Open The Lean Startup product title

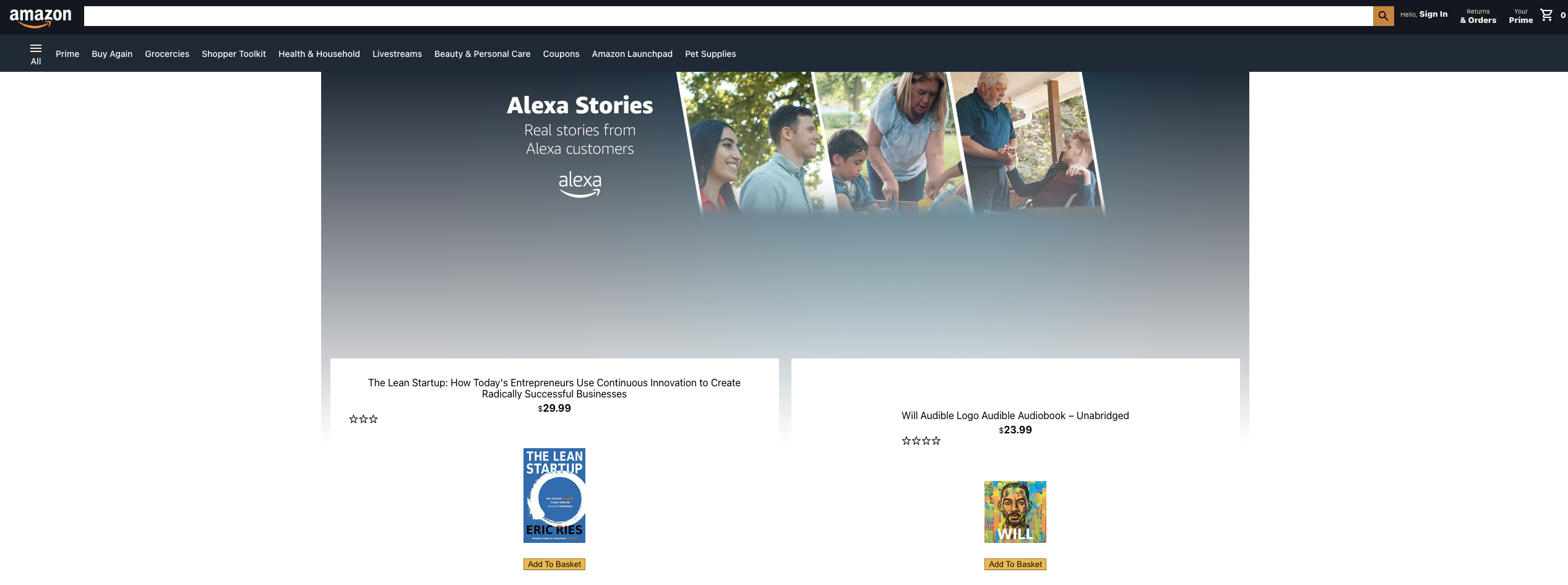coord(554,388)
